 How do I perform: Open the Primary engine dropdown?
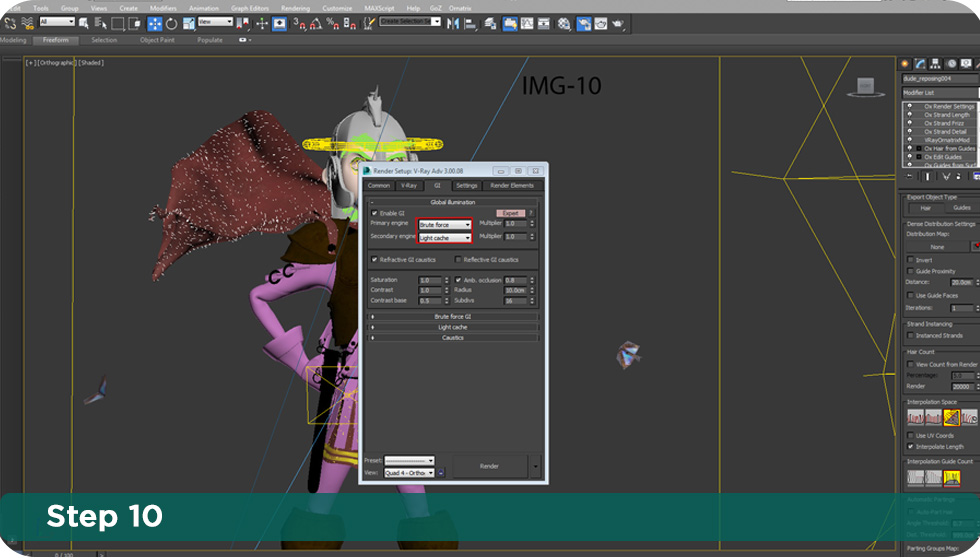(x=445, y=225)
